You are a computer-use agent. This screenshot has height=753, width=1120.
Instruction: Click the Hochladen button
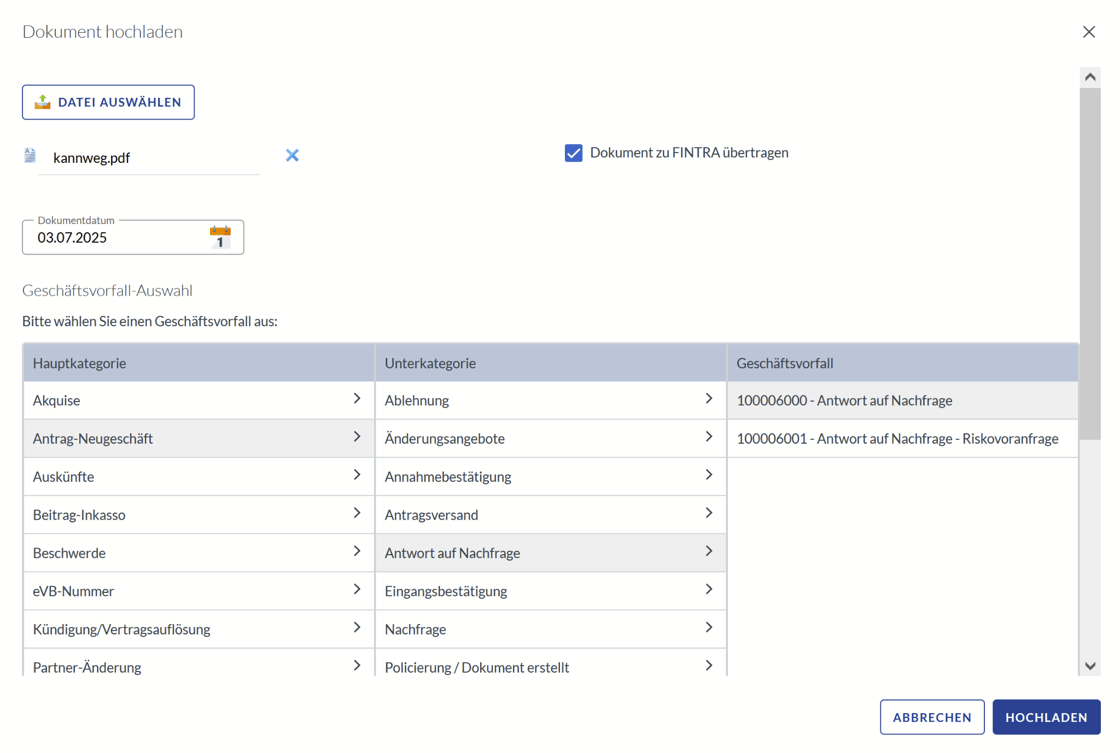click(1046, 717)
